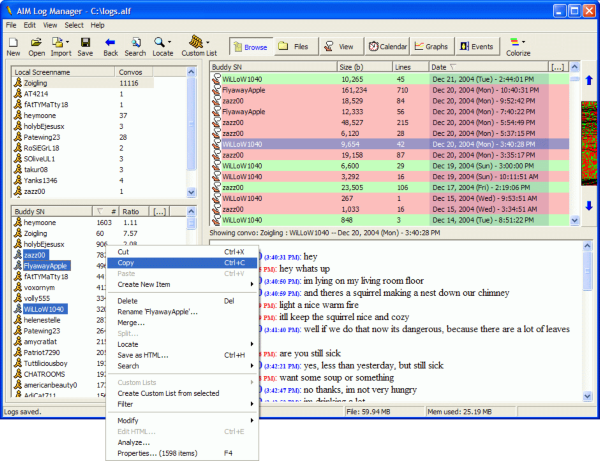600x461 pixels.
Task: Sort by the Ratio column header
Action: (134, 212)
